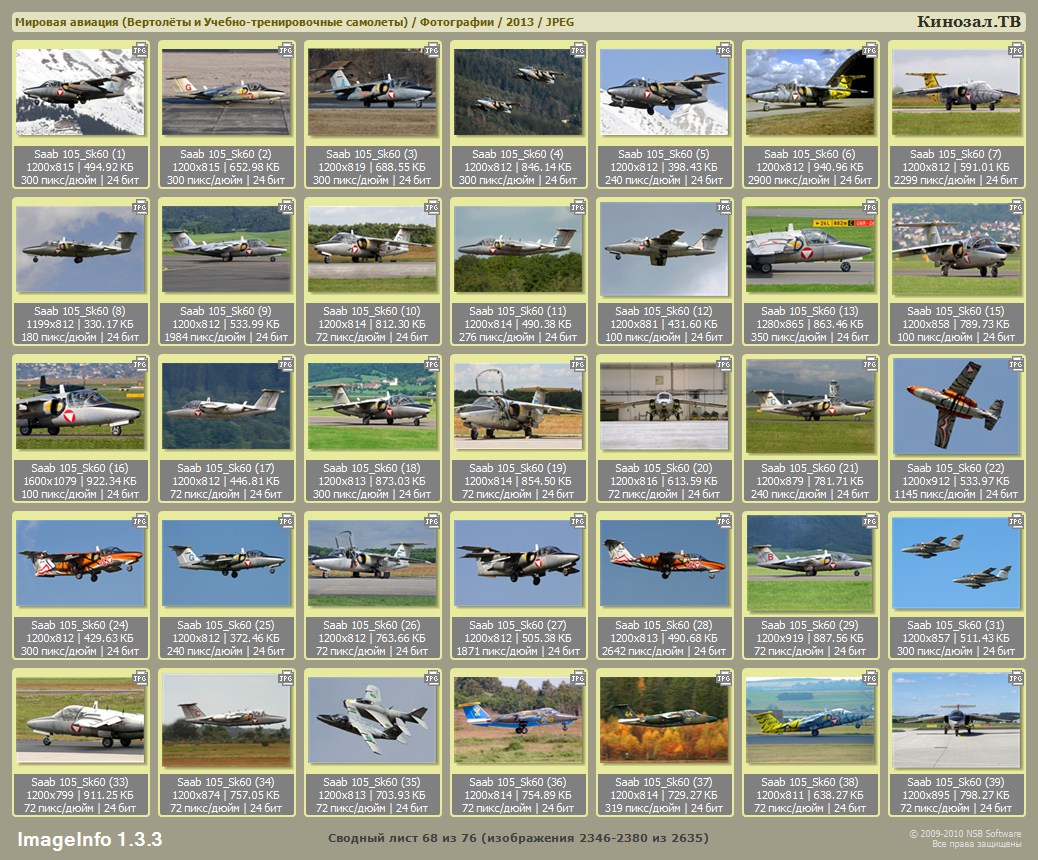The image size is (1038, 860).
Task: Click the caption 'Saab 105_Sk60 (1)'
Action: click(80, 154)
